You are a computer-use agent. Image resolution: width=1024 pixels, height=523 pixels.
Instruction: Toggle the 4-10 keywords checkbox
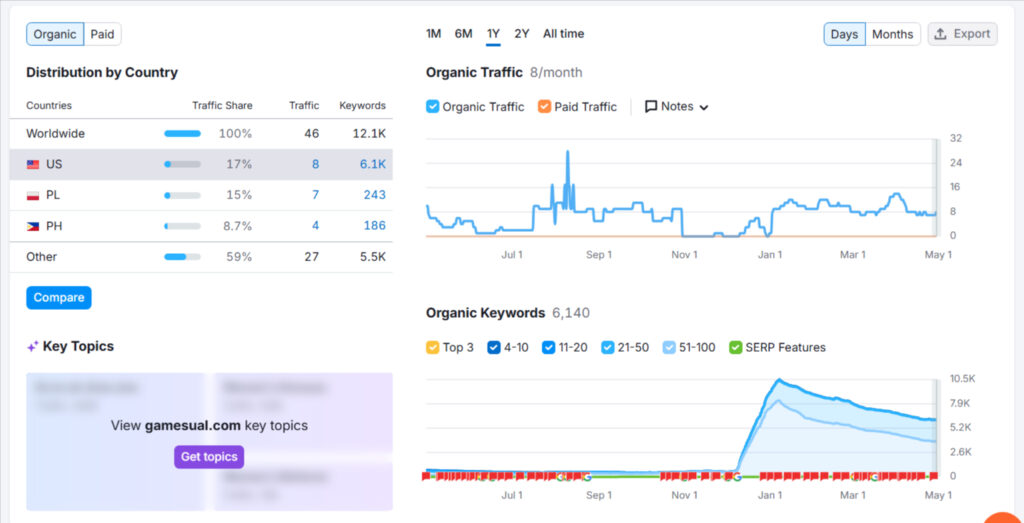click(494, 347)
